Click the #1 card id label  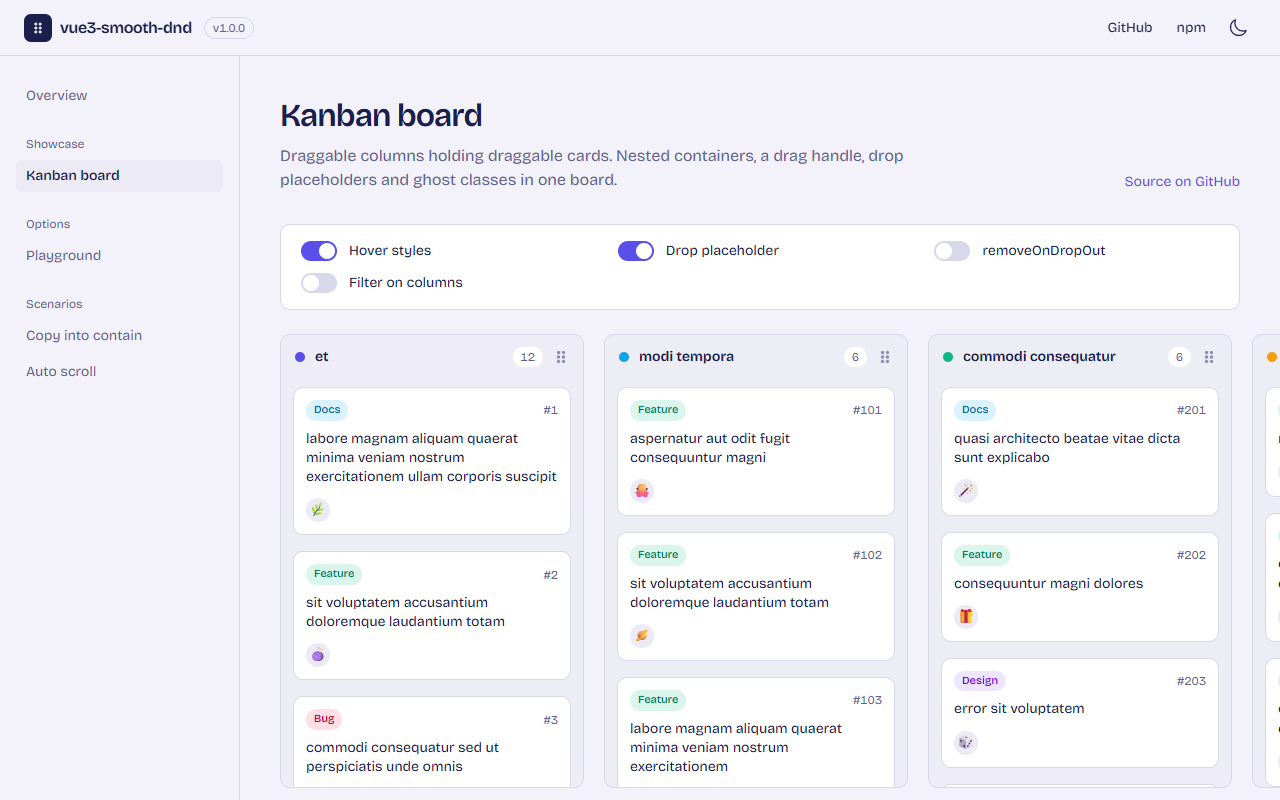(x=551, y=410)
